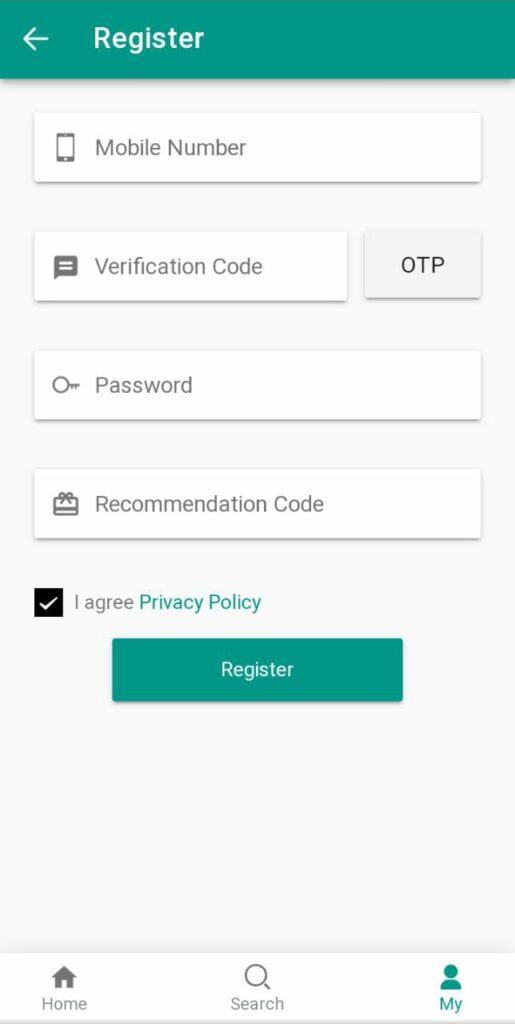515x1024 pixels.
Task: Select the My tab label
Action: (450, 1004)
